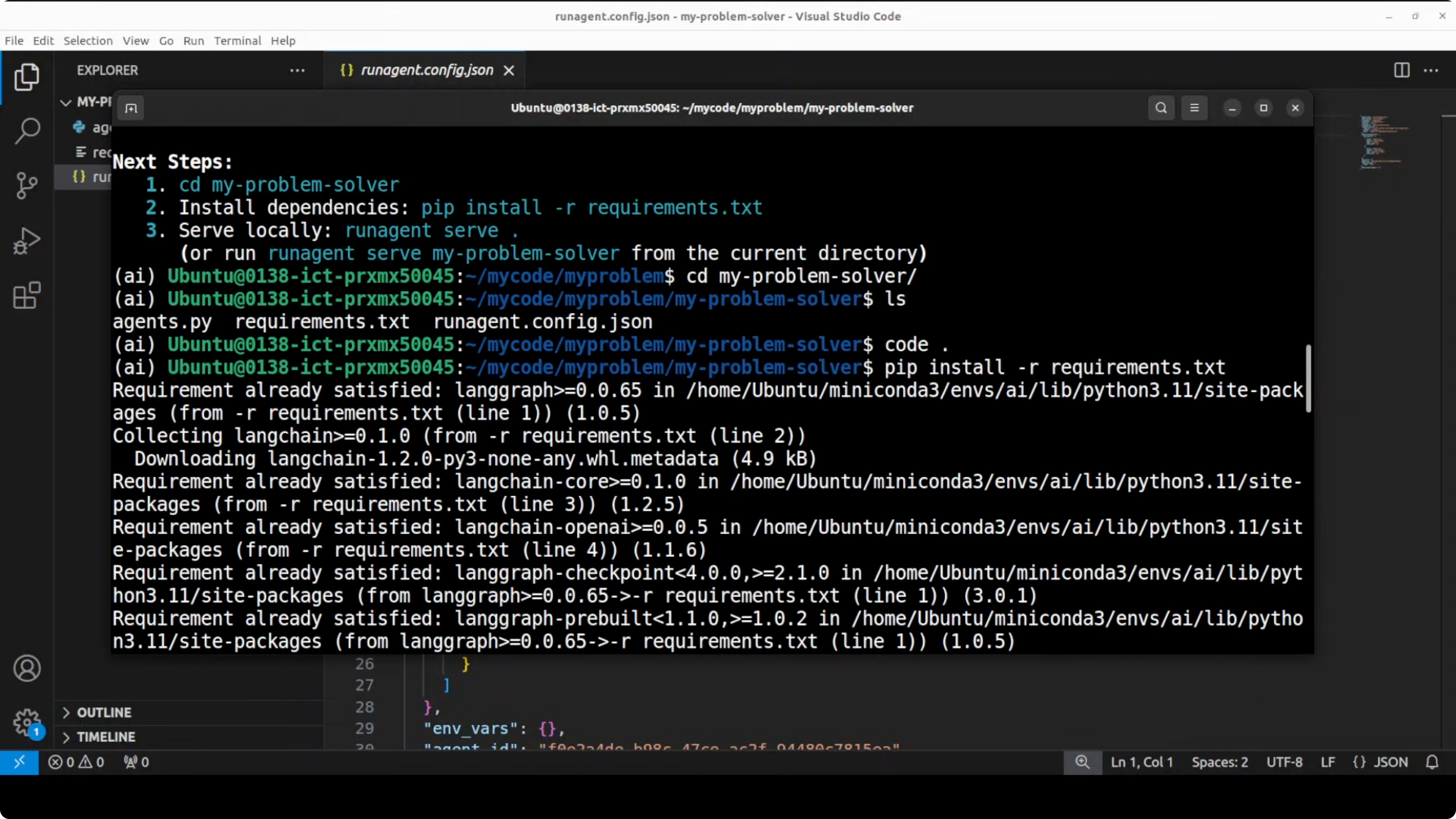1456x819 pixels.
Task: Open the Search view in activity bar
Action: (x=27, y=131)
